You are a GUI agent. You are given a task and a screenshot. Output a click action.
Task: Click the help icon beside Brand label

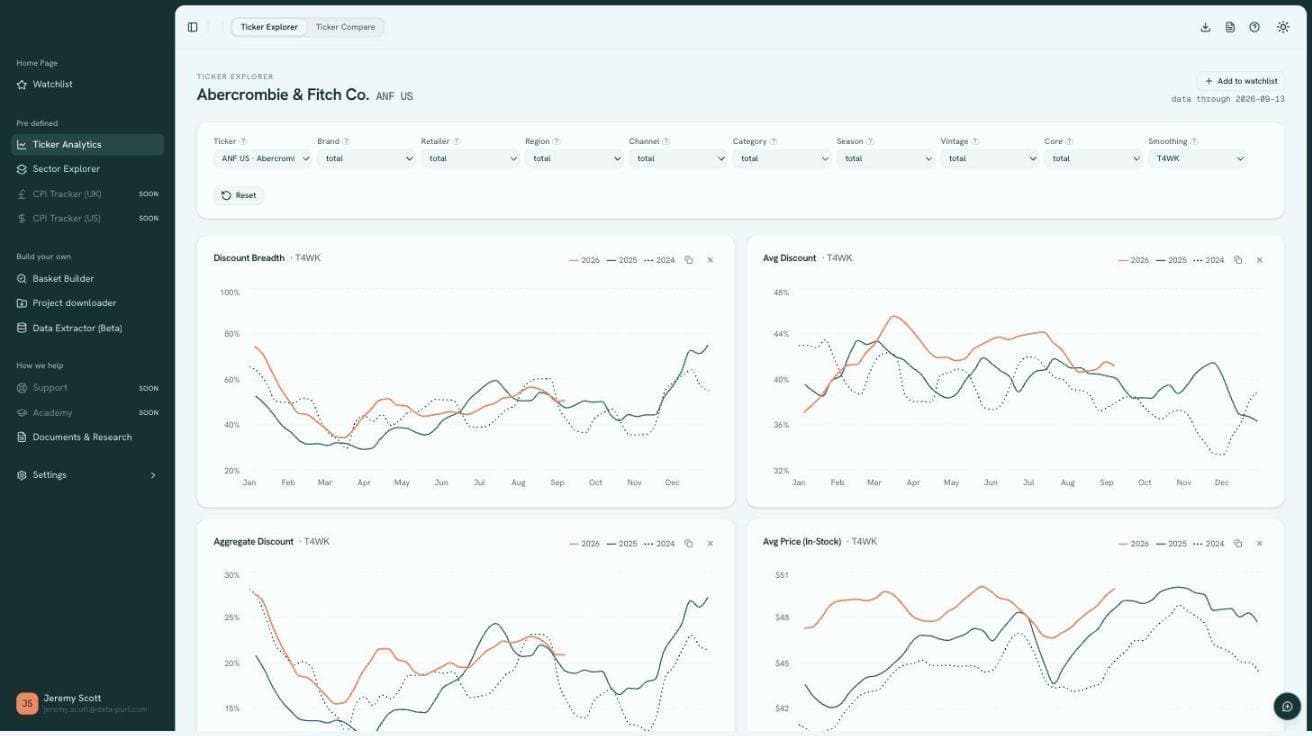pyautogui.click(x=346, y=142)
